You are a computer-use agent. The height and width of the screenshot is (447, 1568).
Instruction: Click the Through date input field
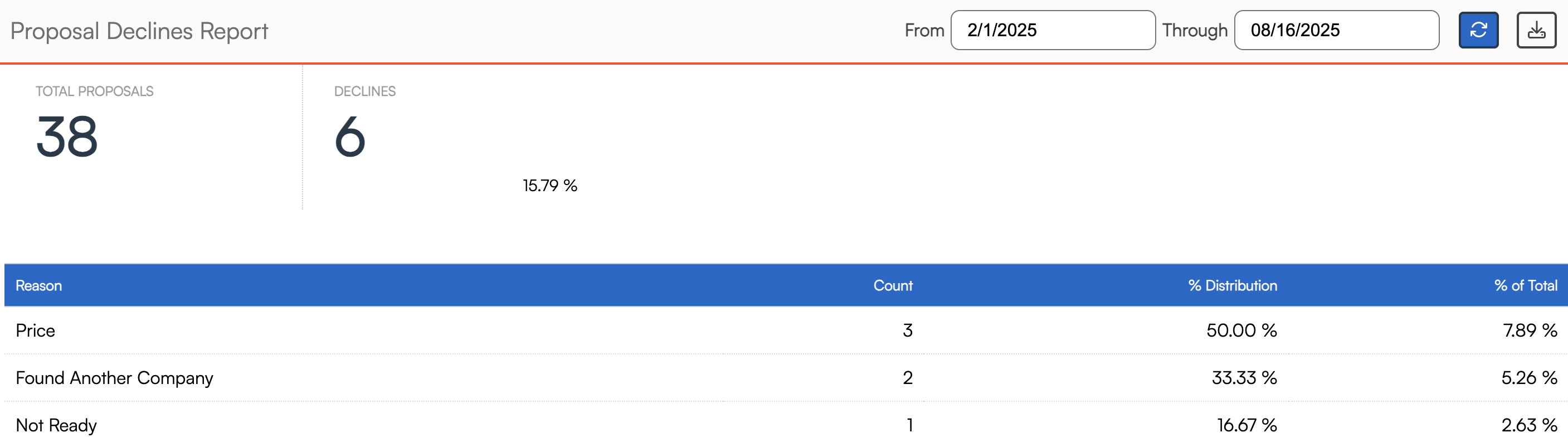(1336, 30)
